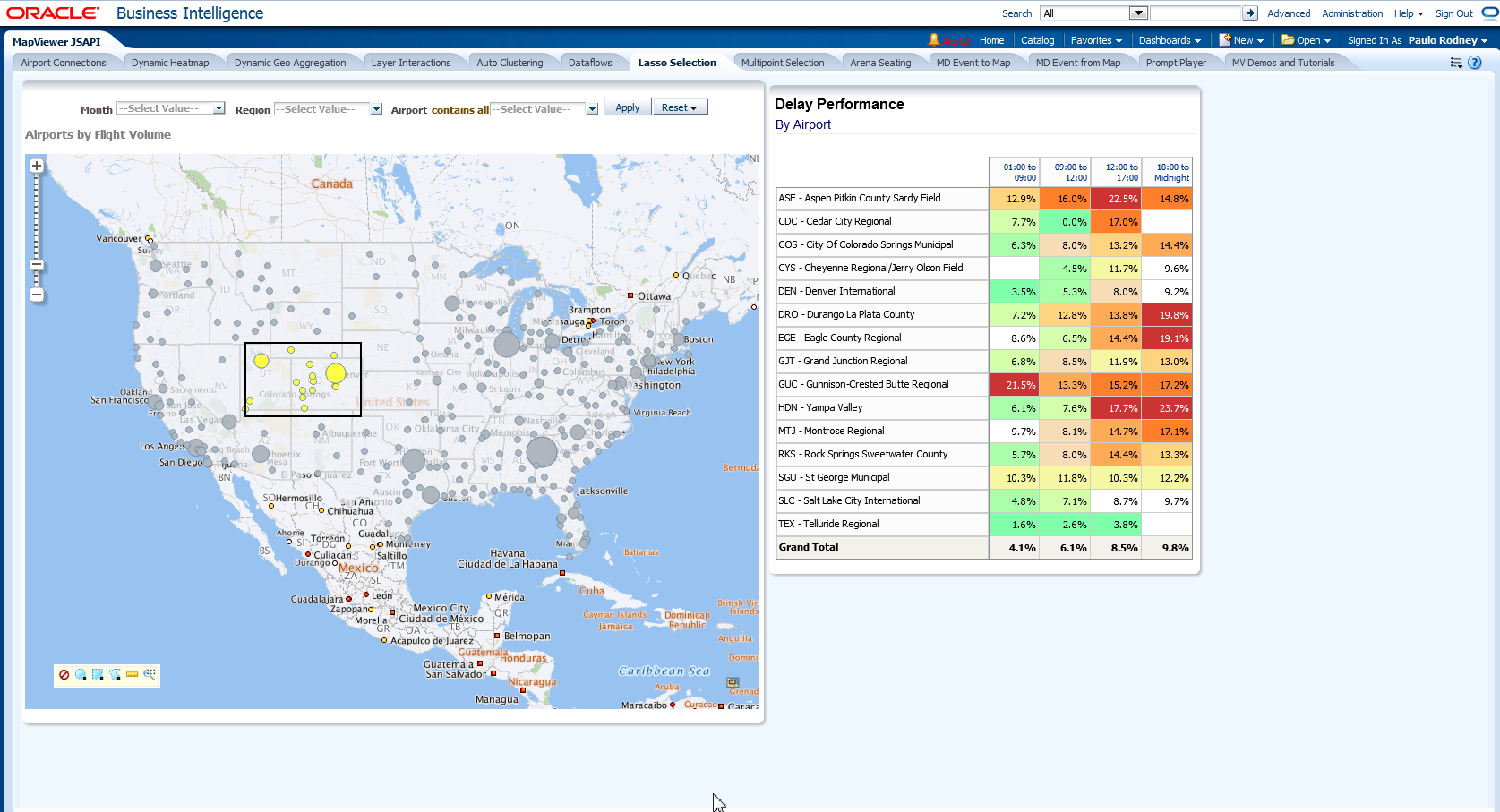The height and width of the screenshot is (812, 1500).
Task: Open the Paulo Rodney user menu
Action: click(1447, 40)
